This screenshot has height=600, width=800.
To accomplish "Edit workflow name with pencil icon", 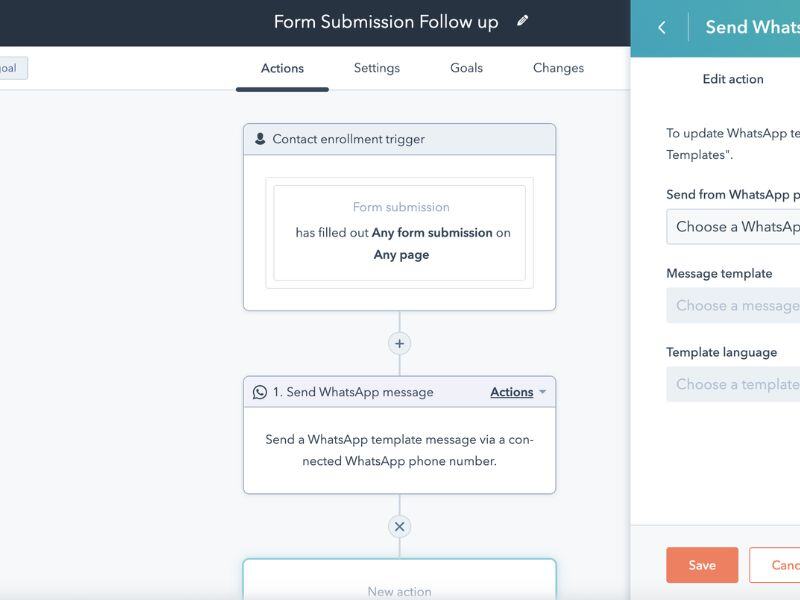I will pyautogui.click(x=522, y=21).
